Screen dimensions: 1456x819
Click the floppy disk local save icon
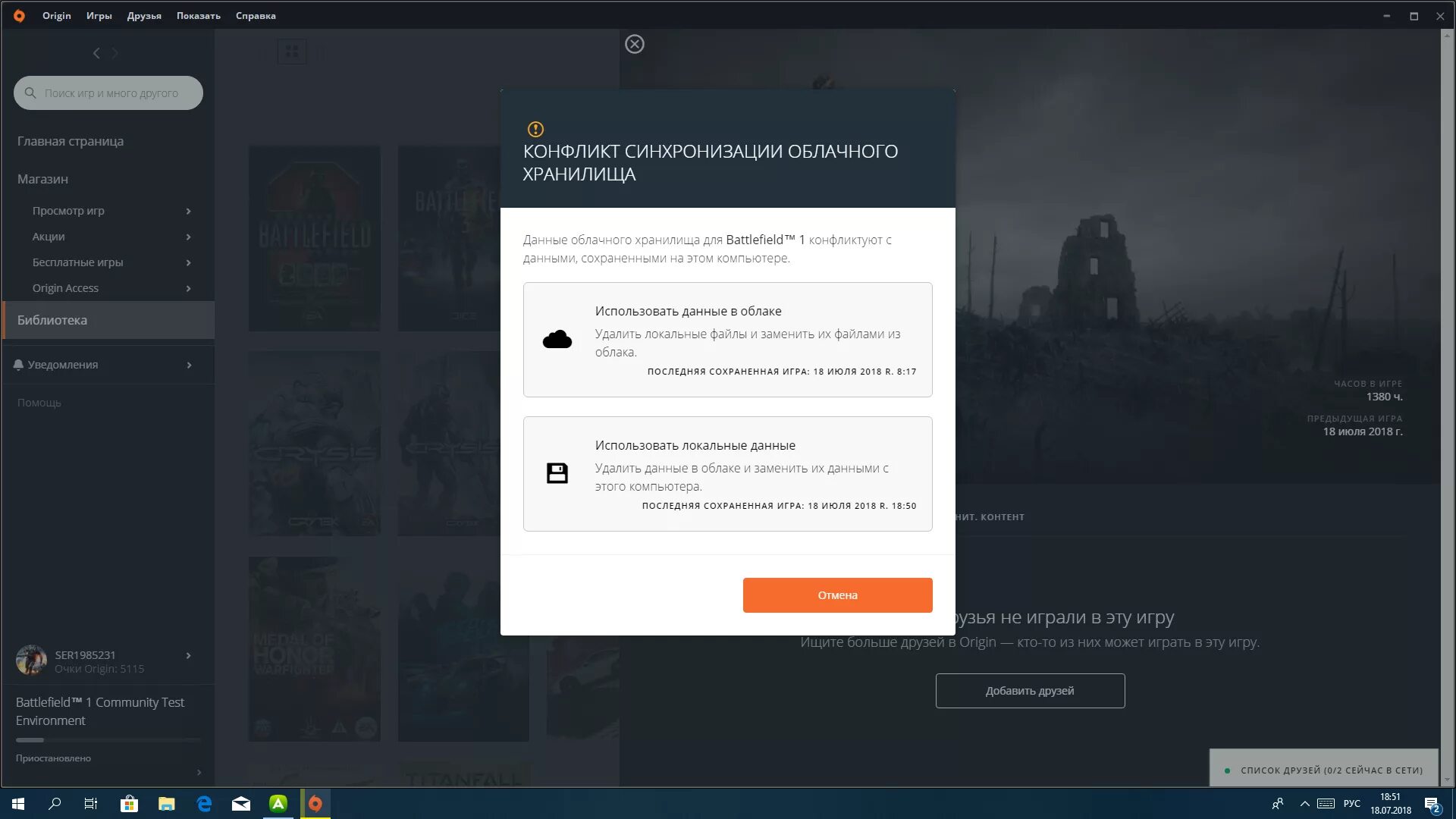point(557,473)
